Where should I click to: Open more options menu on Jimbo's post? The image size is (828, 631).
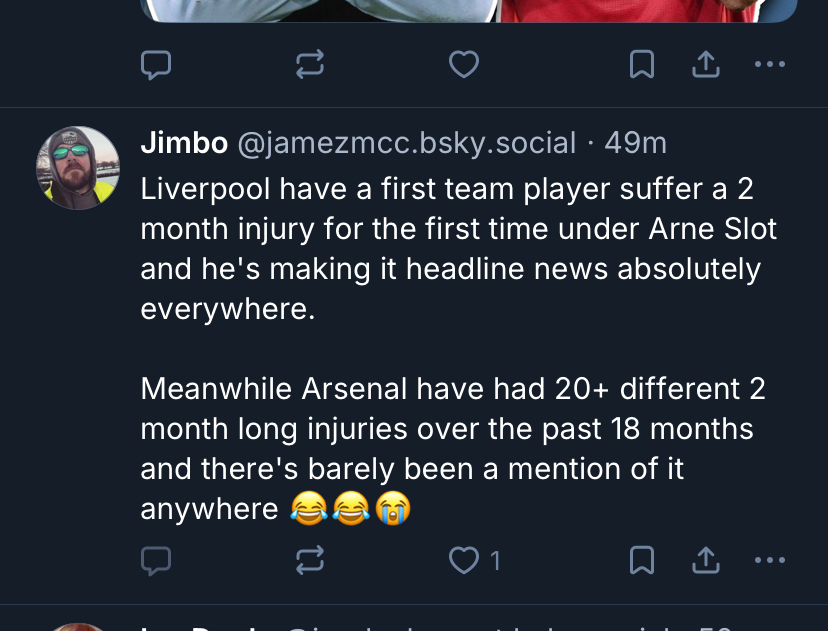(769, 561)
